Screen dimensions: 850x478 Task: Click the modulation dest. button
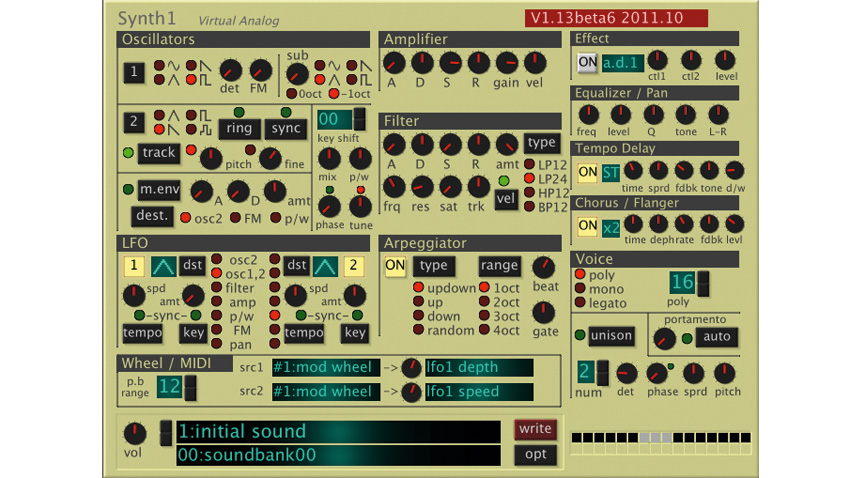point(152,216)
